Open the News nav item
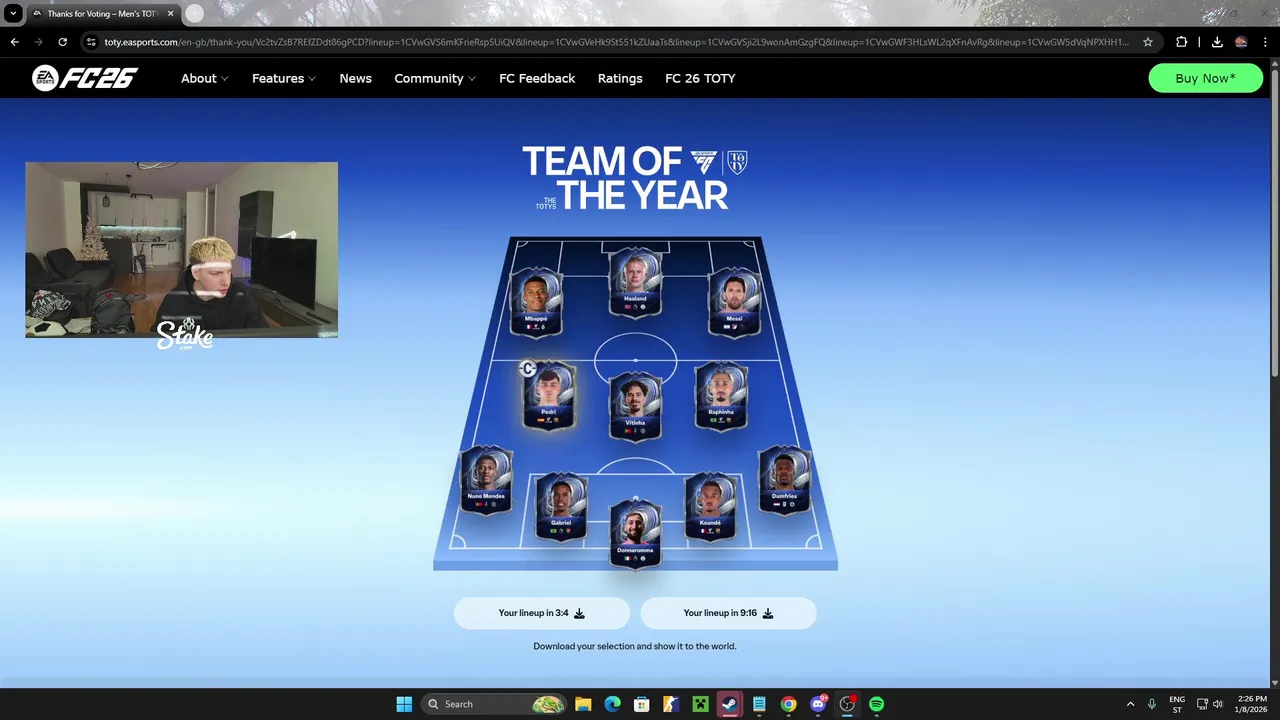The image size is (1280, 720). (355, 78)
